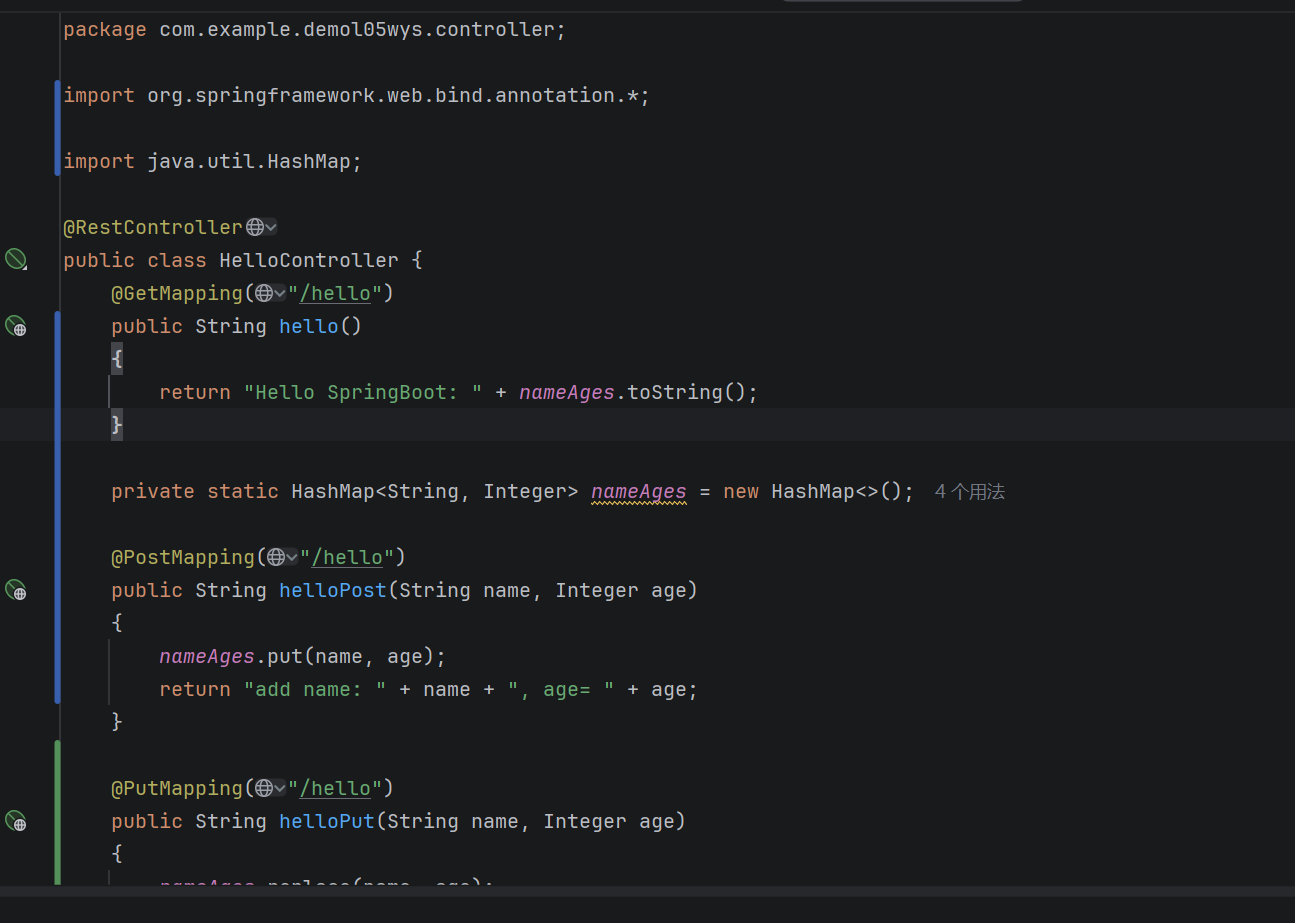Open the globe URL dropdown inside @PutMapping

[x=270, y=788]
